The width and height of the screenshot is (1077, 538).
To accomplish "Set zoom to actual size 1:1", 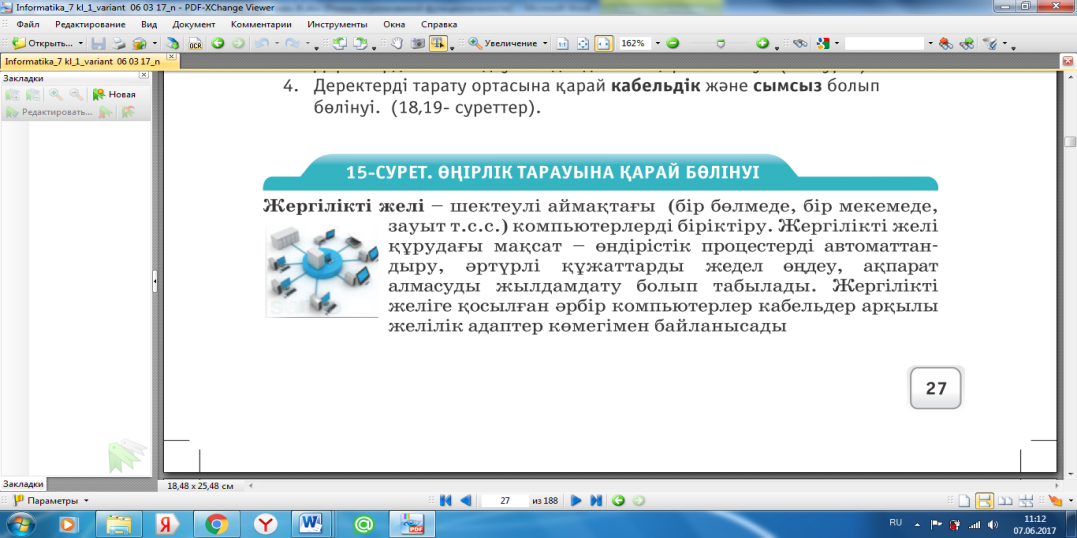I will point(563,43).
